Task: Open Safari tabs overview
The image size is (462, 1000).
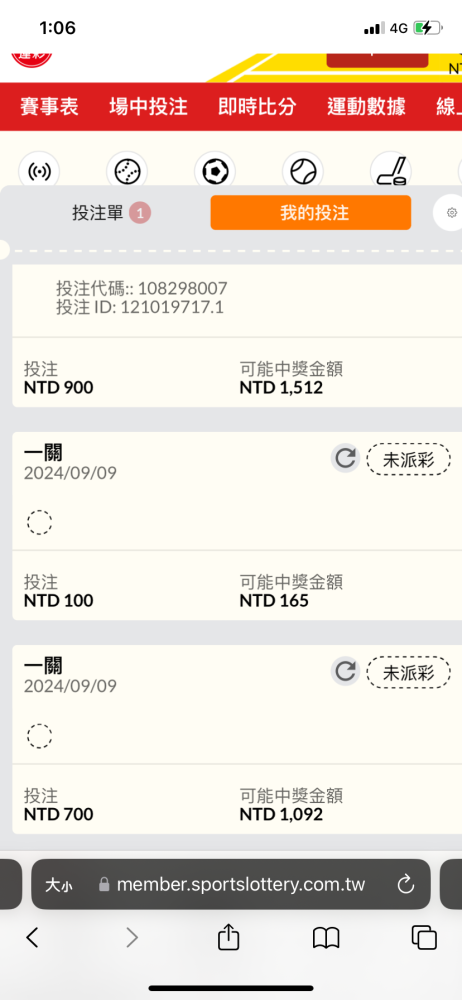Action: coord(424,938)
